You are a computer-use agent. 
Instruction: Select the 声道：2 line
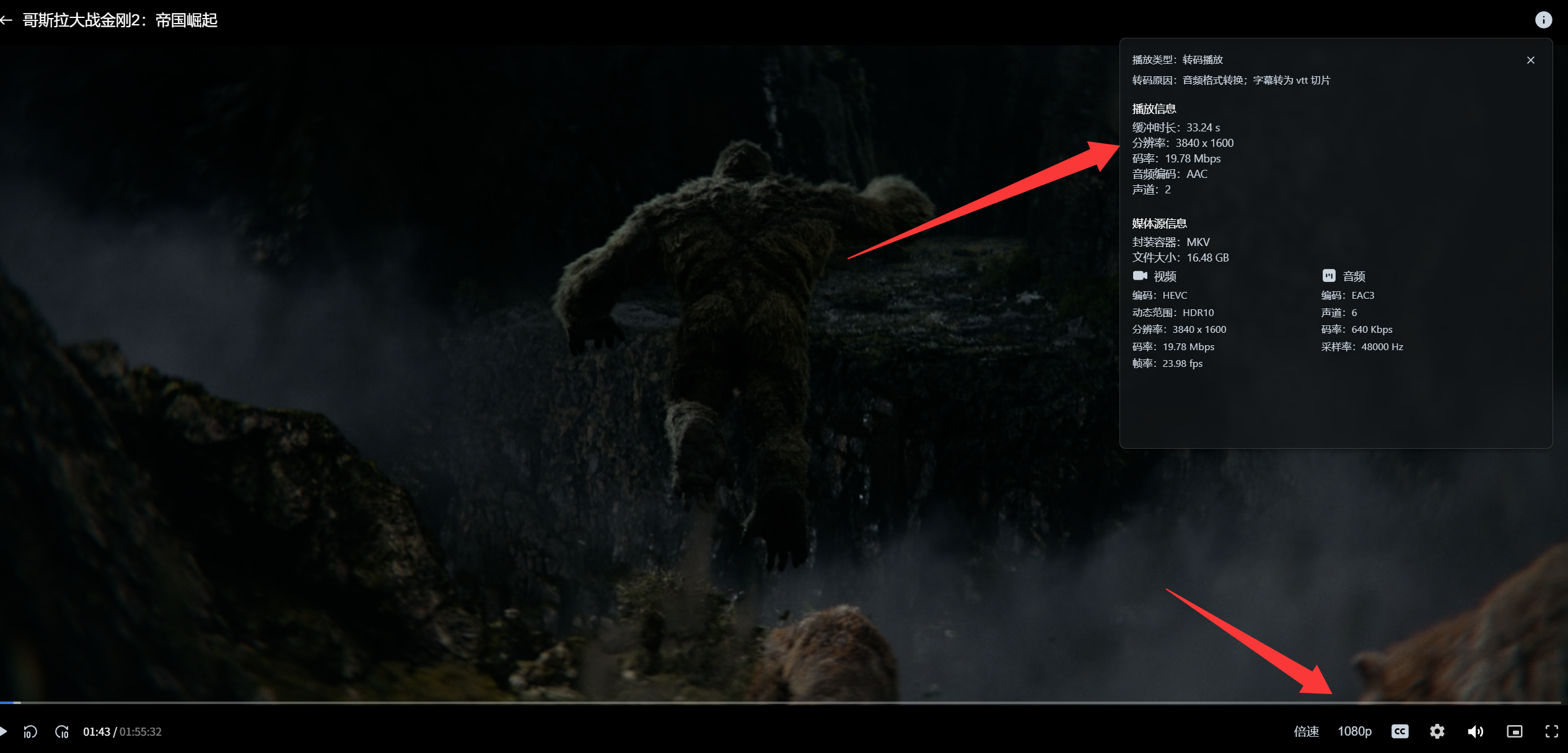point(1151,189)
